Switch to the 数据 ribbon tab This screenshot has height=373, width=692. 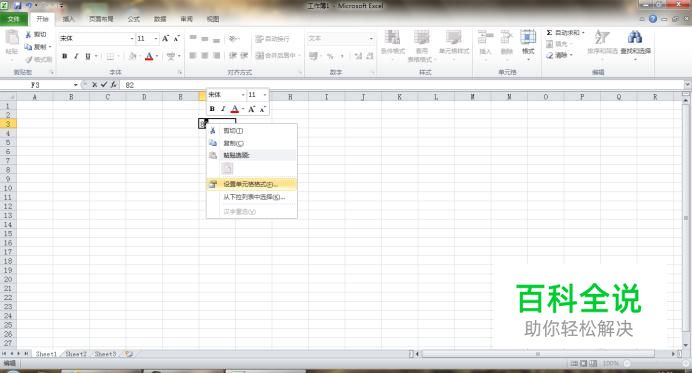(160, 19)
